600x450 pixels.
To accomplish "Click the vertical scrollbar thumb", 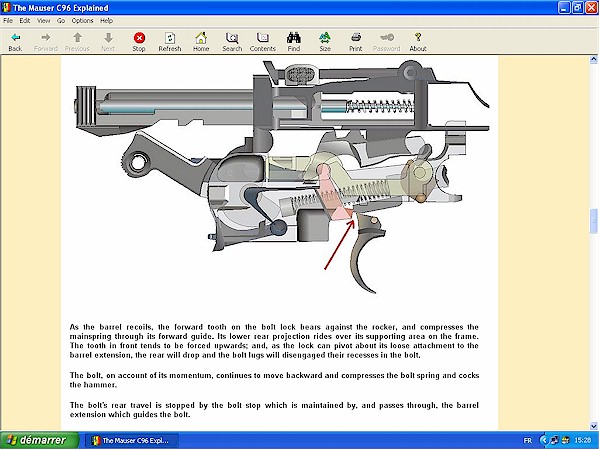I will coord(593,221).
